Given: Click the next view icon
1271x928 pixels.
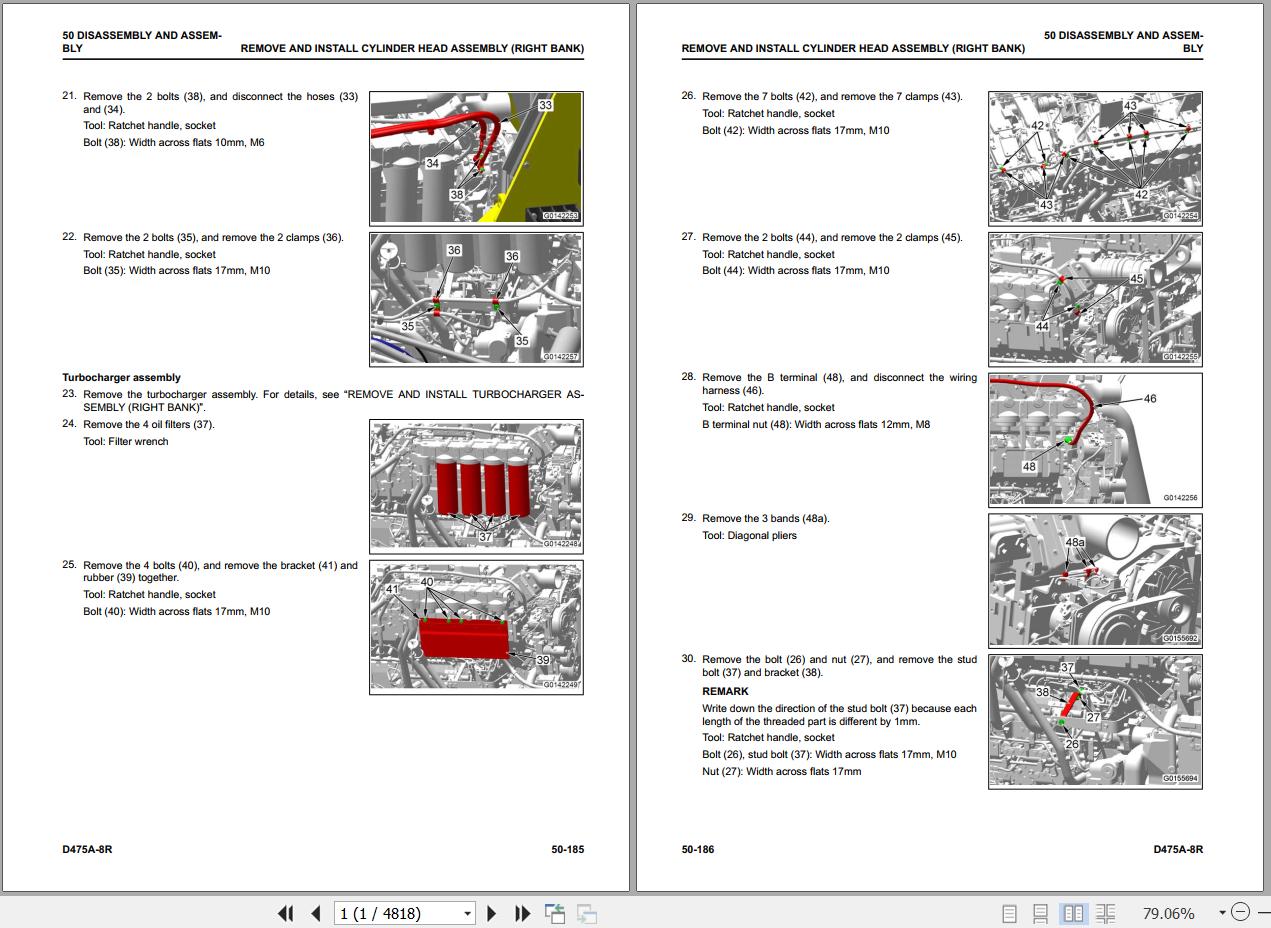Looking at the screenshot, I should 587,913.
